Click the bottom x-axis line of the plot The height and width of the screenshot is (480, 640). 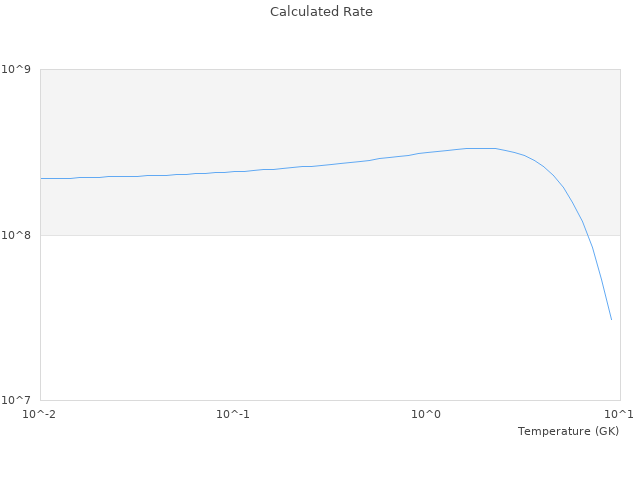330,400
